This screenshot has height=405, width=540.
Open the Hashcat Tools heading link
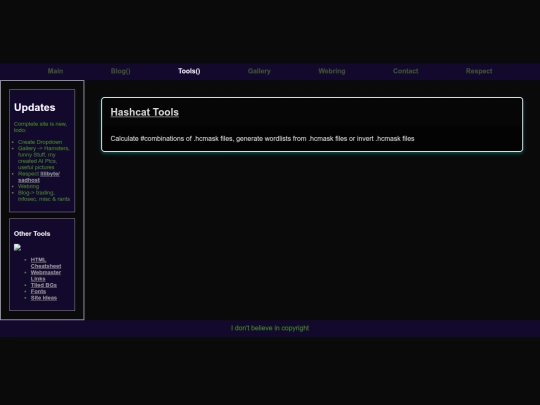[145, 112]
